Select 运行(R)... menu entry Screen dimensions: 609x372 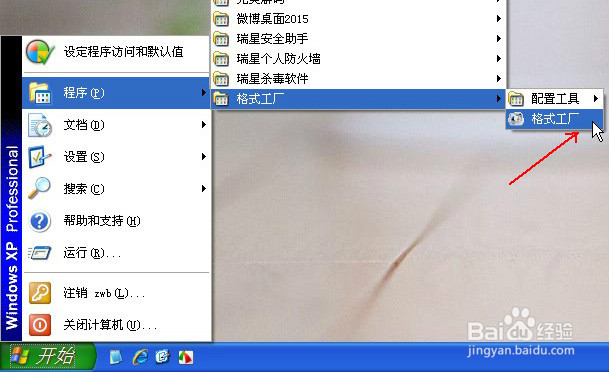point(117,253)
